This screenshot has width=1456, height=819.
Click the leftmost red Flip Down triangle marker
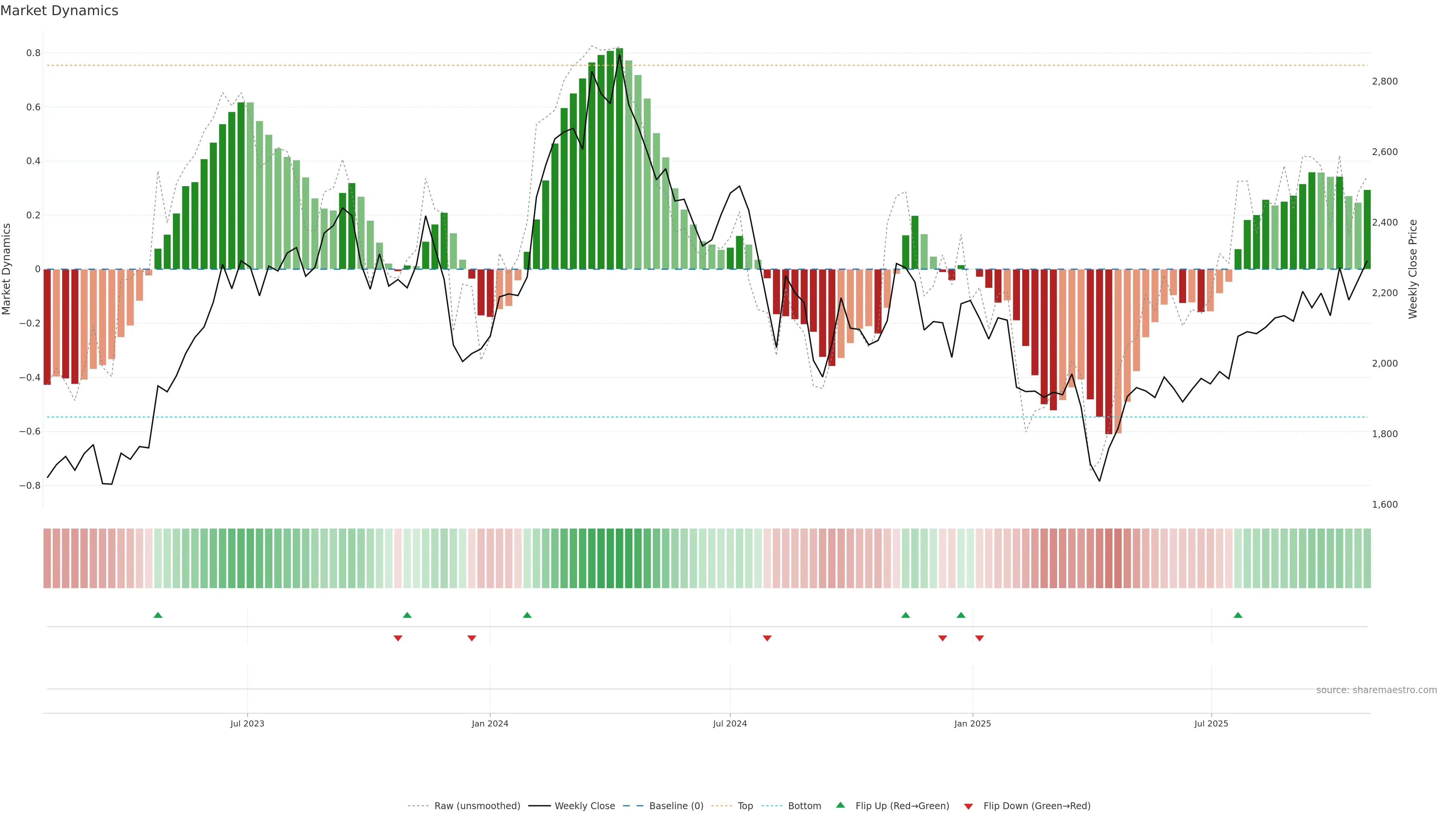click(398, 638)
